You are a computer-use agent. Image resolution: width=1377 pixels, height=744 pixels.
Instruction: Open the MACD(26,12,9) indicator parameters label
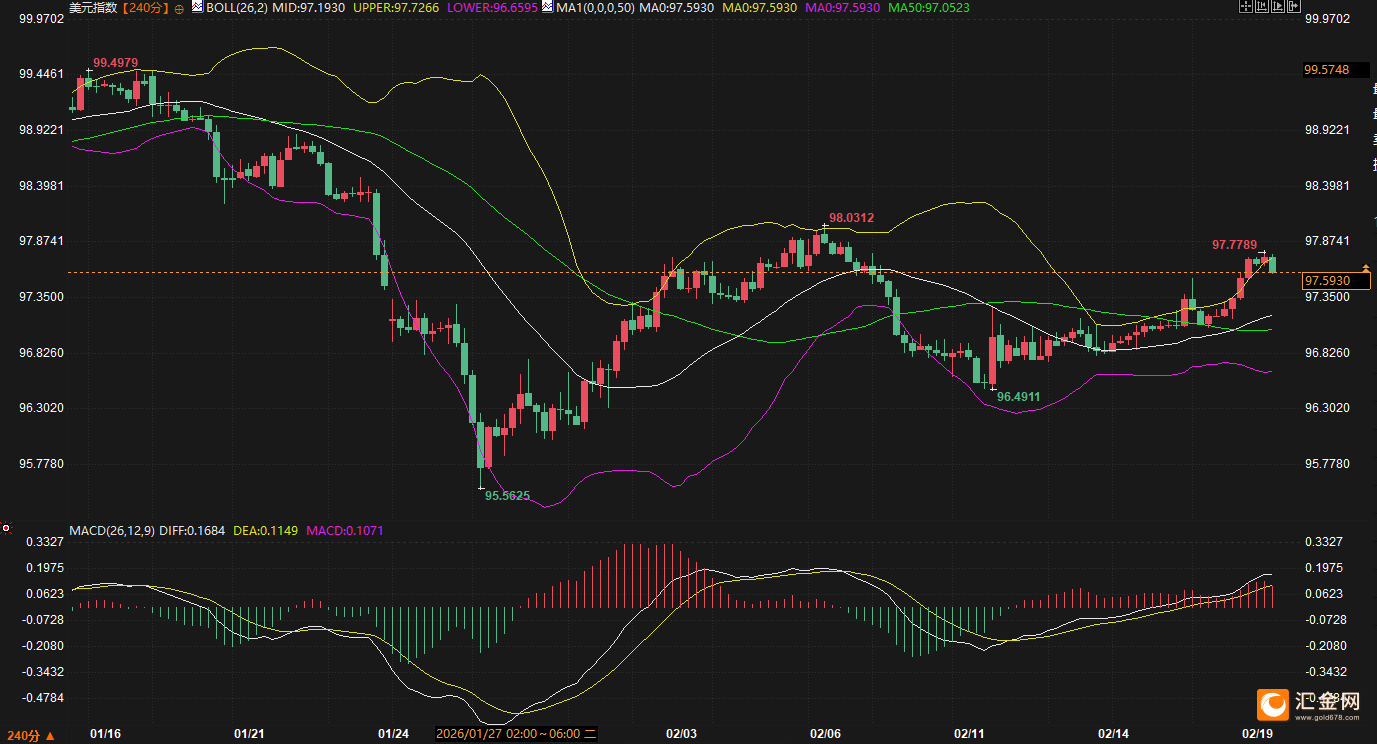pyautogui.click(x=111, y=530)
